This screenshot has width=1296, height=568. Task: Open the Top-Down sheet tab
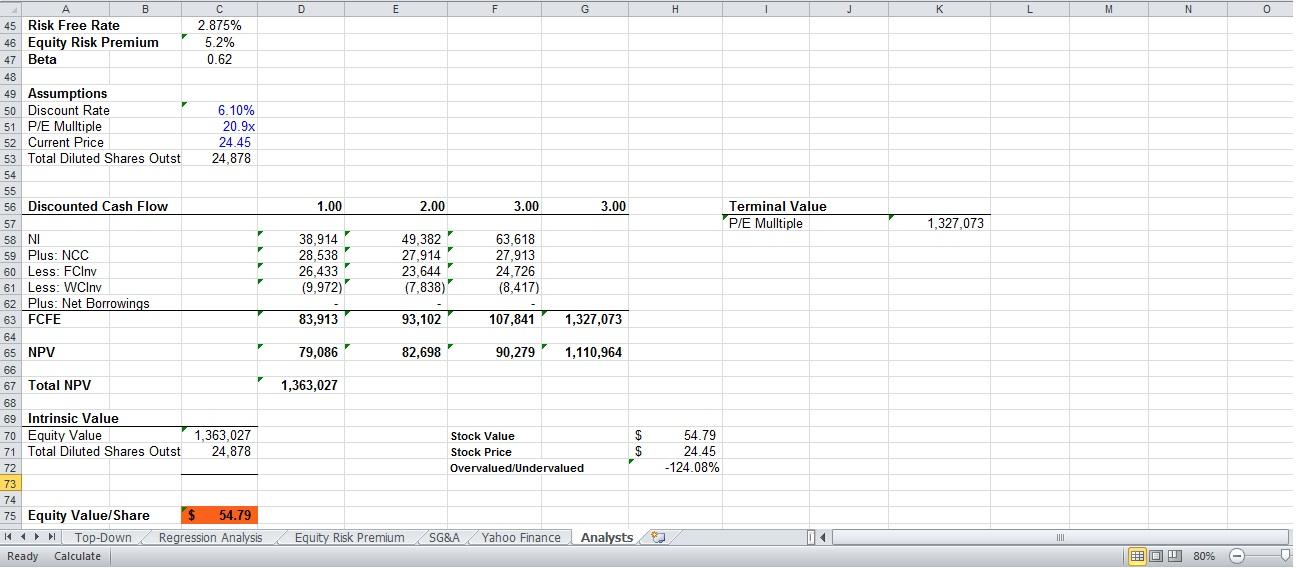(103, 538)
